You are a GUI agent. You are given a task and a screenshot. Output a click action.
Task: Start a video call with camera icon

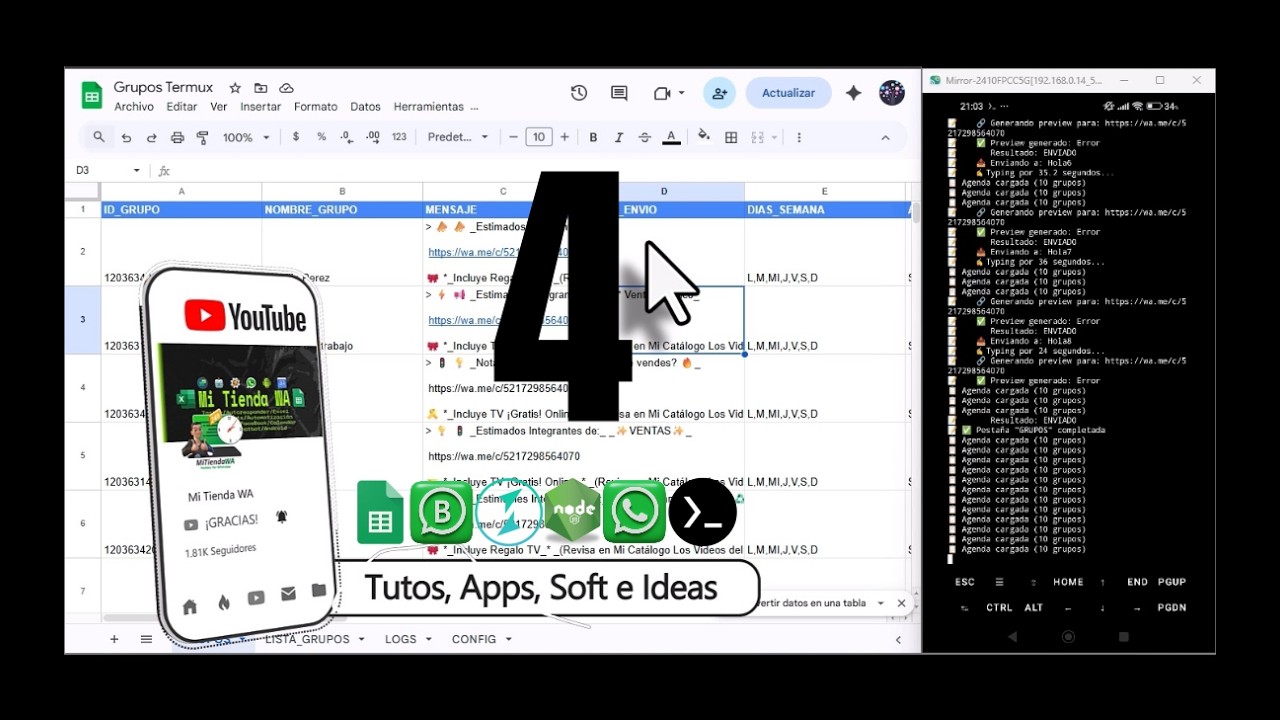tap(661, 93)
